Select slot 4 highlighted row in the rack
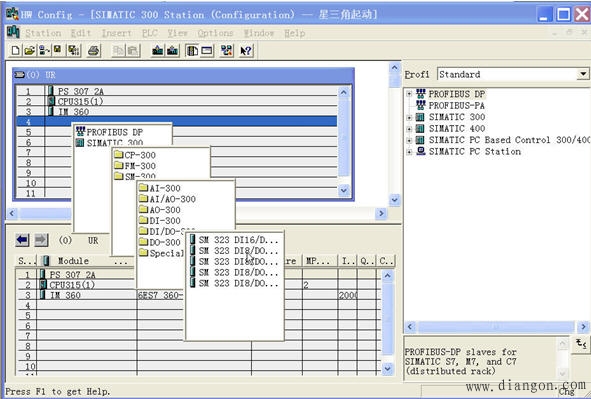This screenshot has width=591, height=399. coord(176,121)
